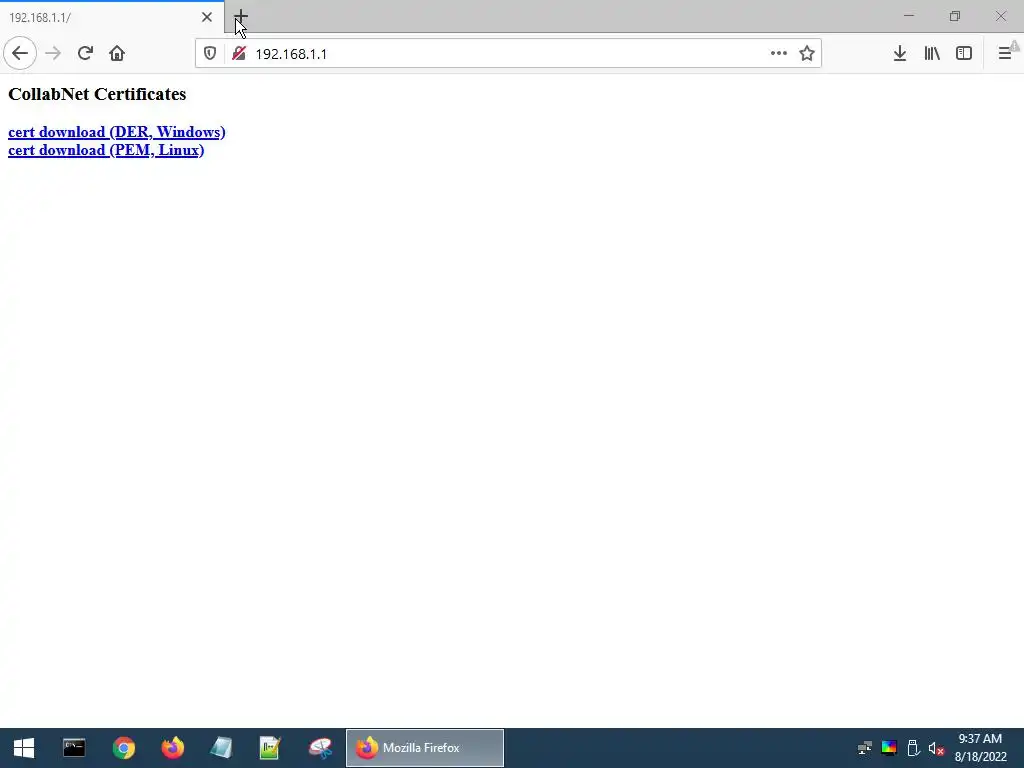The image size is (1024, 768).
Task: Switch to the Mozilla Firefox taskbar window
Action: [424, 748]
